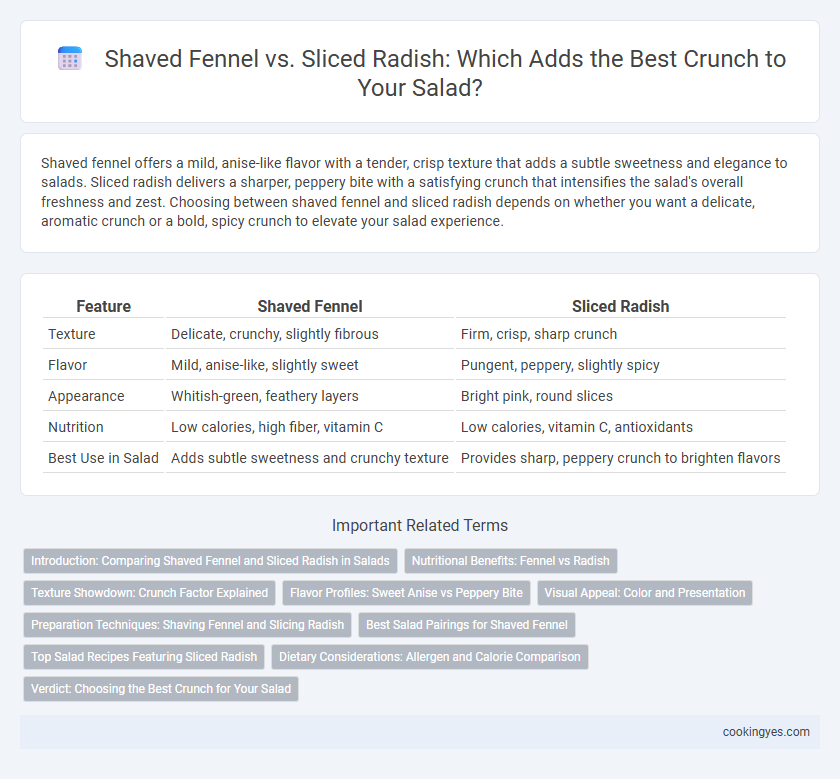Open Texture Showdown: Crunch Factor Explained
This screenshot has width=840, height=779.
pos(149,593)
